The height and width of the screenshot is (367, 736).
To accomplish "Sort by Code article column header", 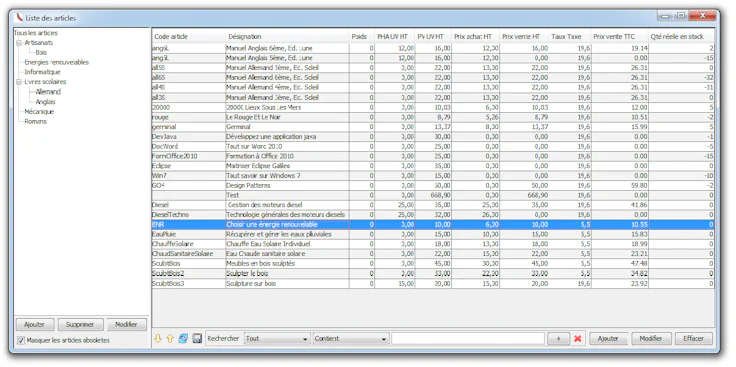I will [189, 37].
